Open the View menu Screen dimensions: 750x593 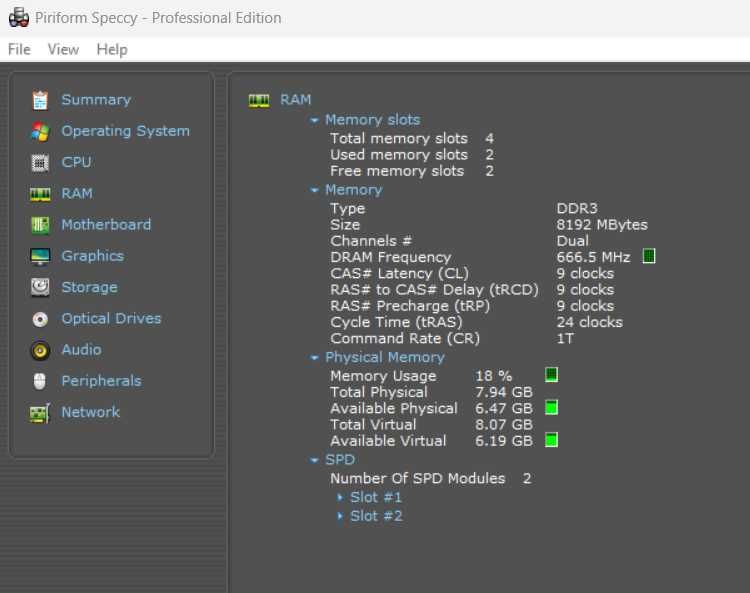(63, 49)
